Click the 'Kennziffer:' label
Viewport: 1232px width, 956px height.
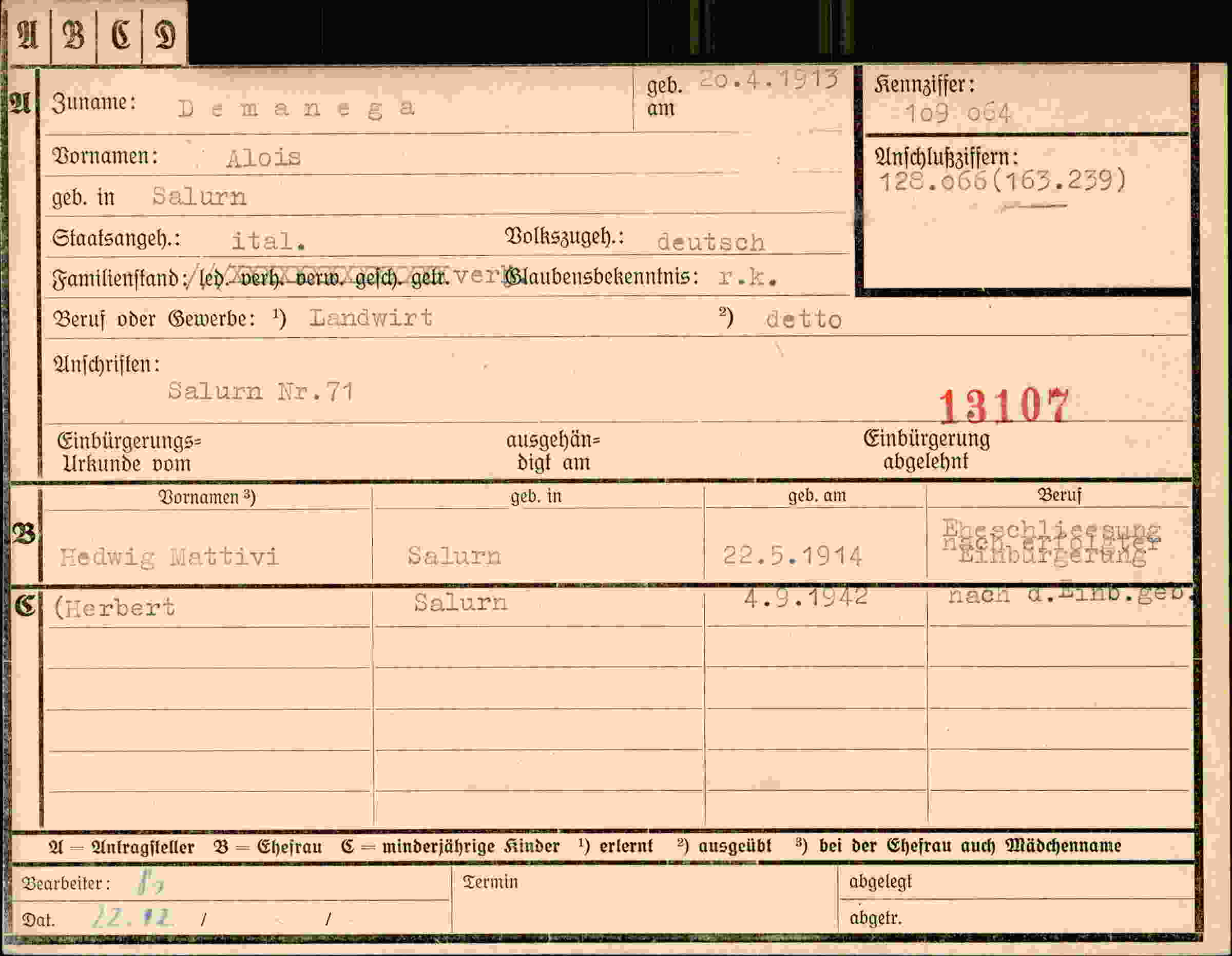click(925, 85)
